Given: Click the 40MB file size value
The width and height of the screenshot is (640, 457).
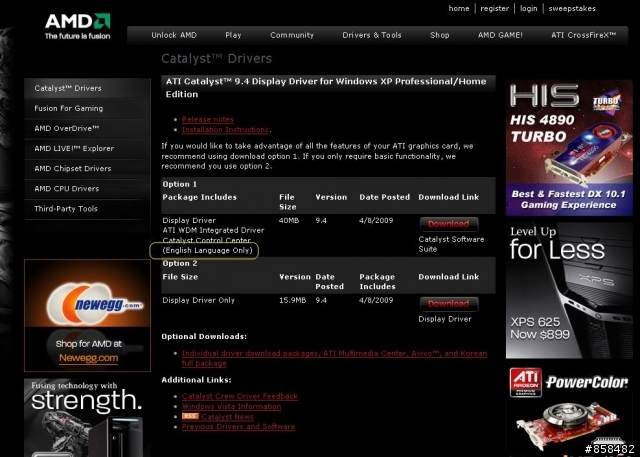Looking at the screenshot, I should [x=289, y=220].
